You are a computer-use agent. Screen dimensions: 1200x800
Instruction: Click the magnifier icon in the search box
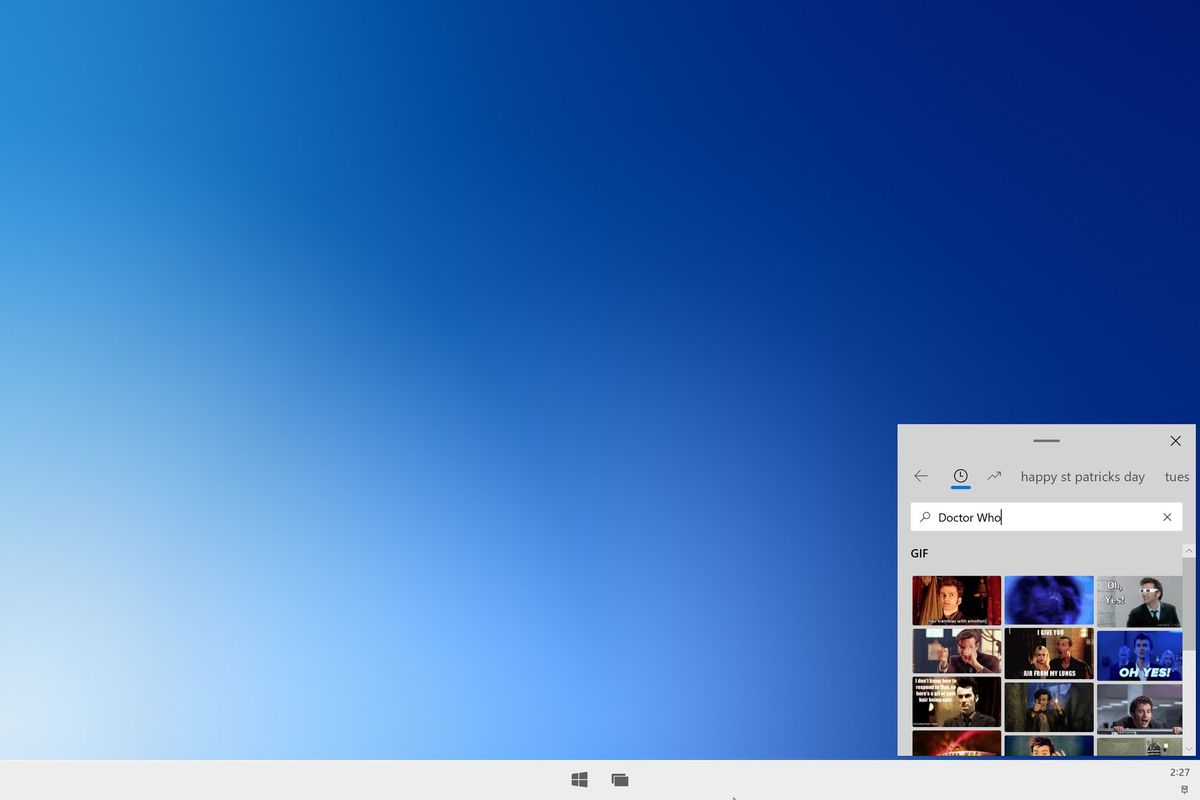coord(925,517)
